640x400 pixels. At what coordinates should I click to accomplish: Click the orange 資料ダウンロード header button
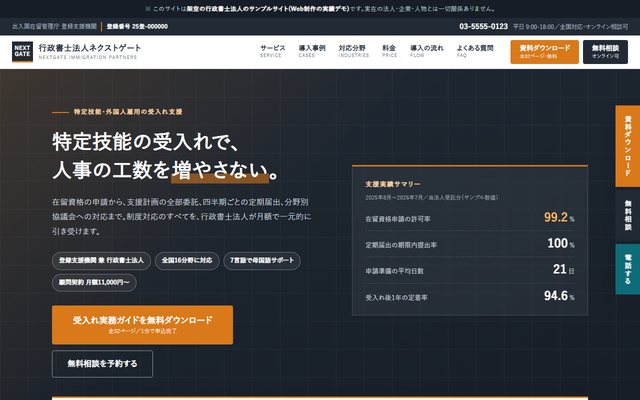coord(544,52)
